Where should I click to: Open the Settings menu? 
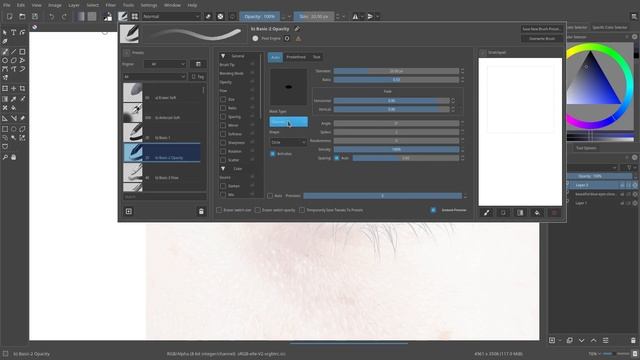[149, 5]
